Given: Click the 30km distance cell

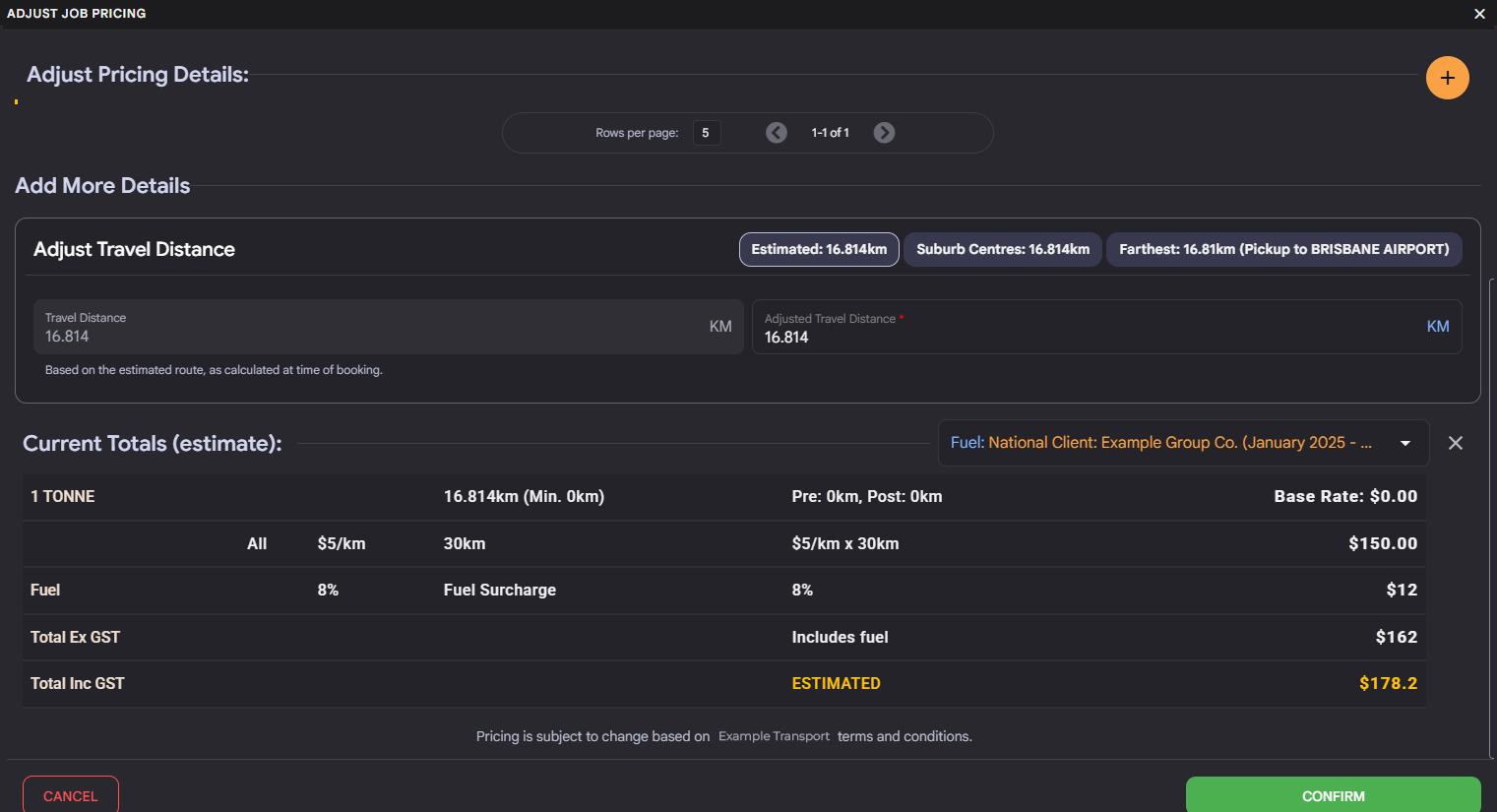Looking at the screenshot, I should (x=465, y=543).
